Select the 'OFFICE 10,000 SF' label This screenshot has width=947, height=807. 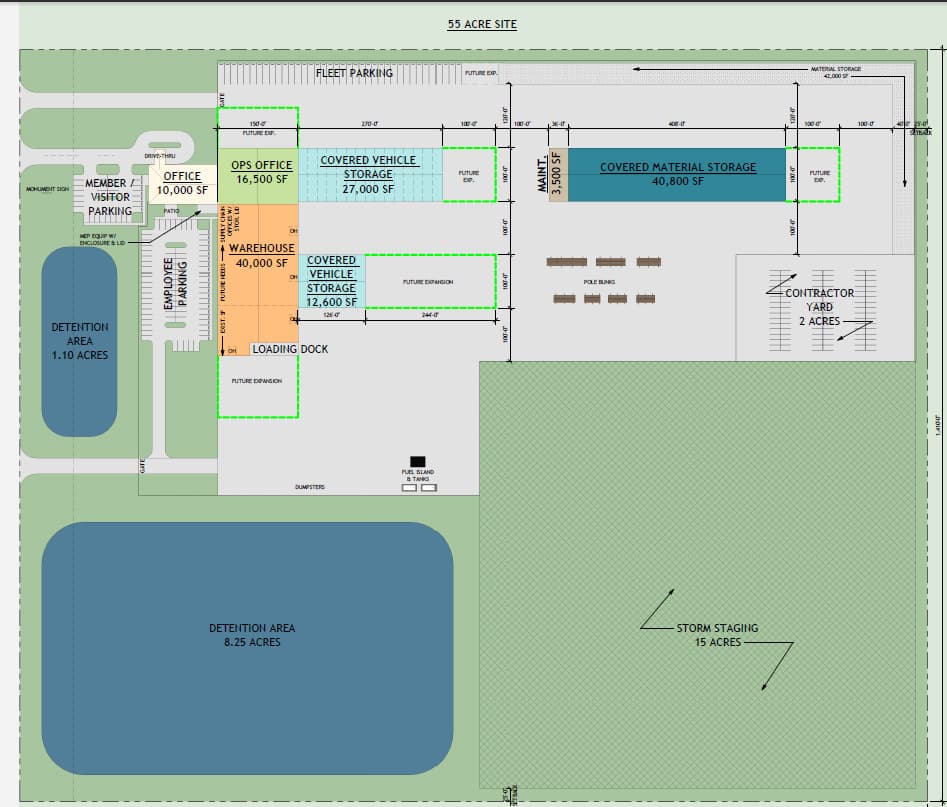point(182,183)
